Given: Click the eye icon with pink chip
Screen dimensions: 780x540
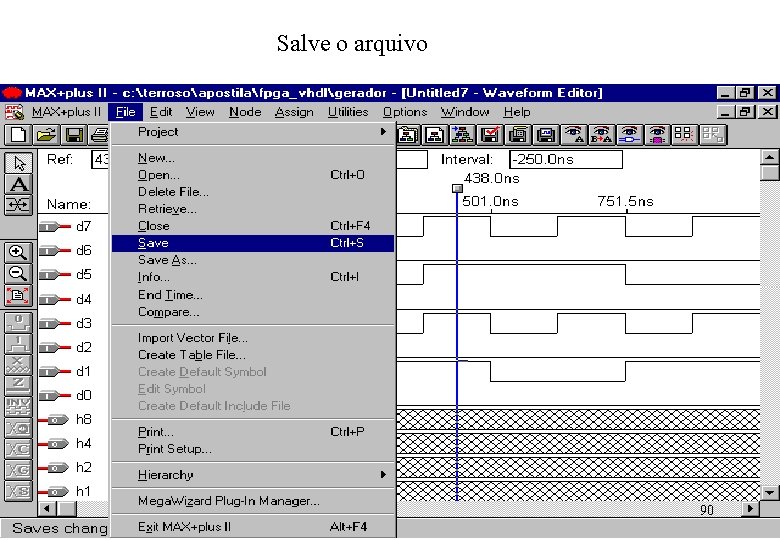Looking at the screenshot, I should pyautogui.click(x=657, y=135).
